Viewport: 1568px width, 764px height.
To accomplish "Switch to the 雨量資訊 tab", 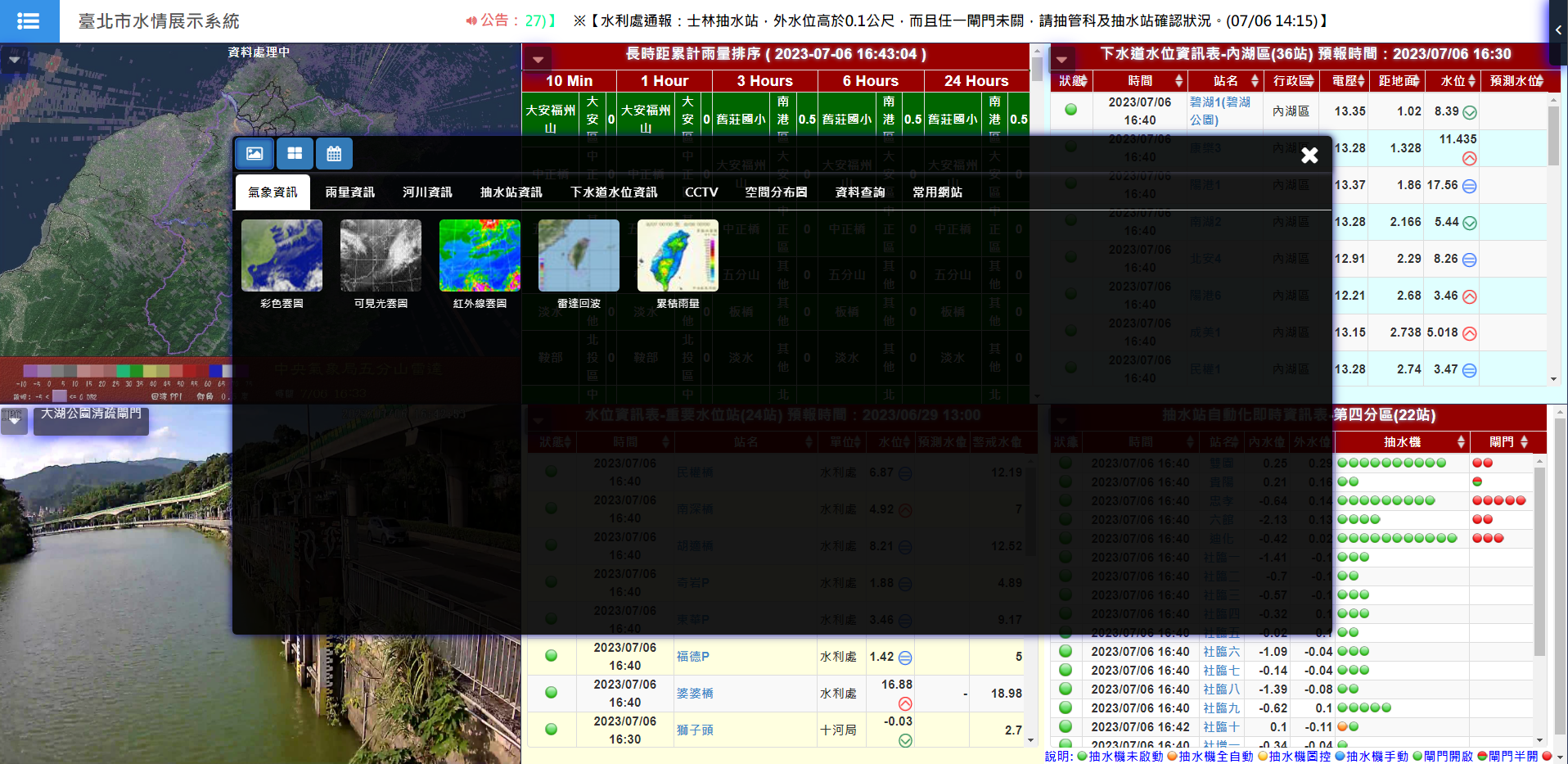I will click(x=349, y=192).
